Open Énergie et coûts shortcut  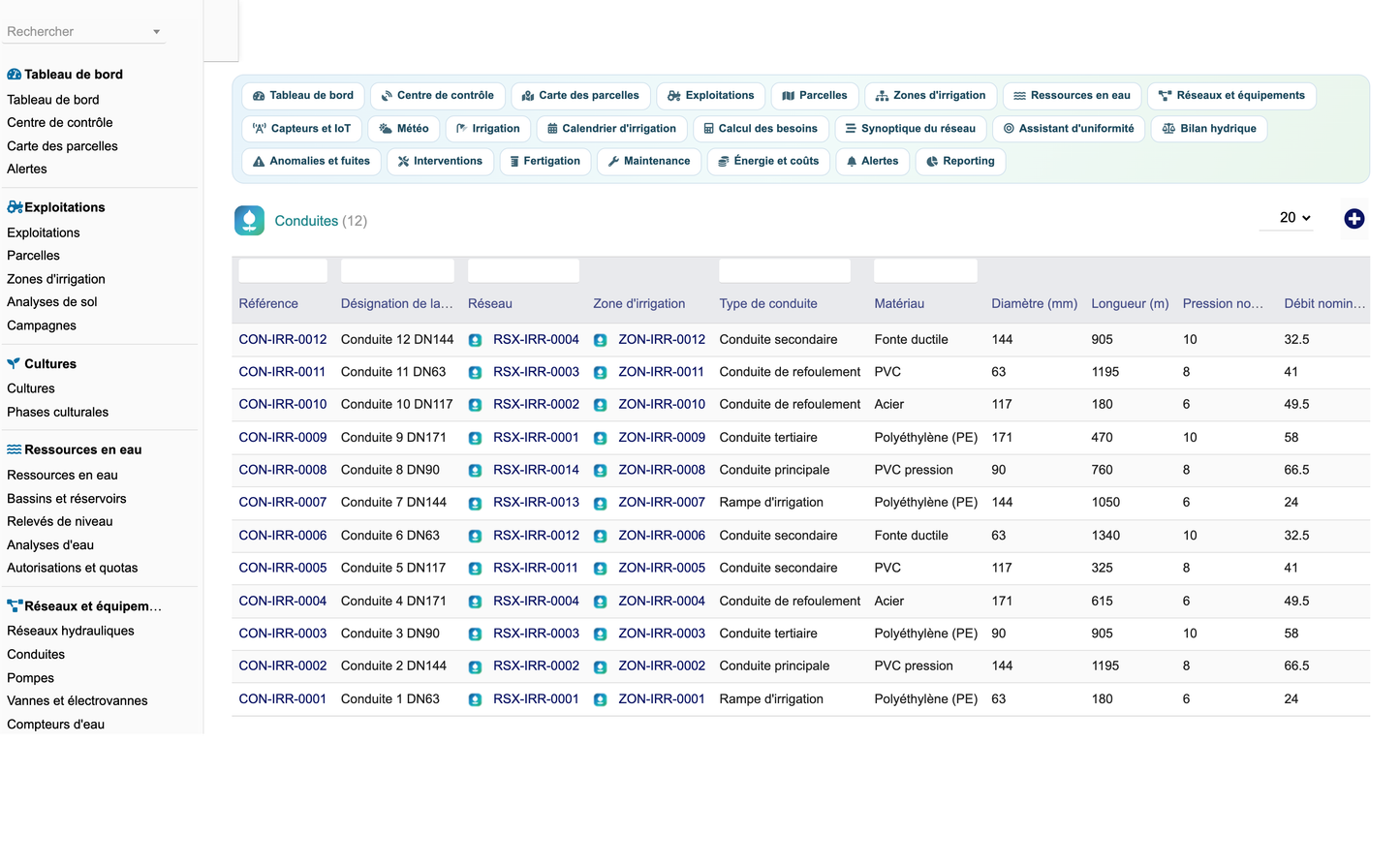768,162
